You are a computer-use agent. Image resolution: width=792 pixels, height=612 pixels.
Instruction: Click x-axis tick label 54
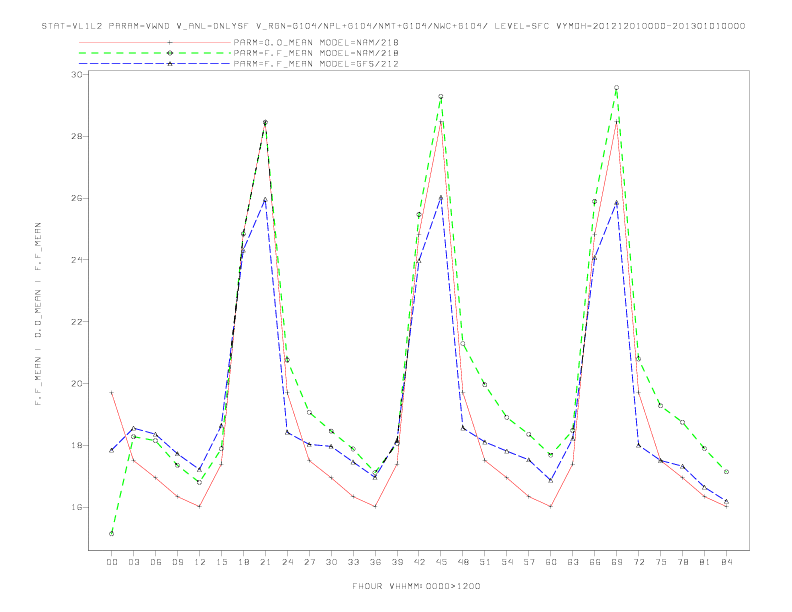[507, 562]
